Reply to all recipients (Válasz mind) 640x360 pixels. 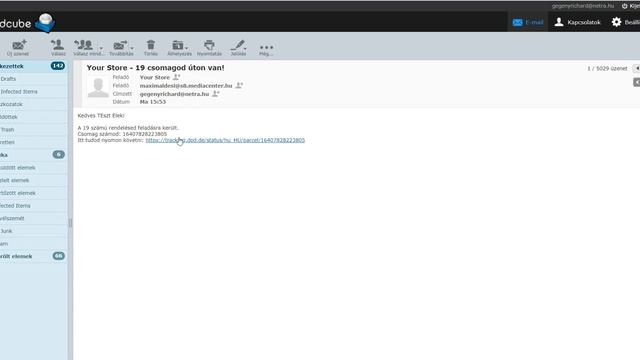tap(85, 48)
